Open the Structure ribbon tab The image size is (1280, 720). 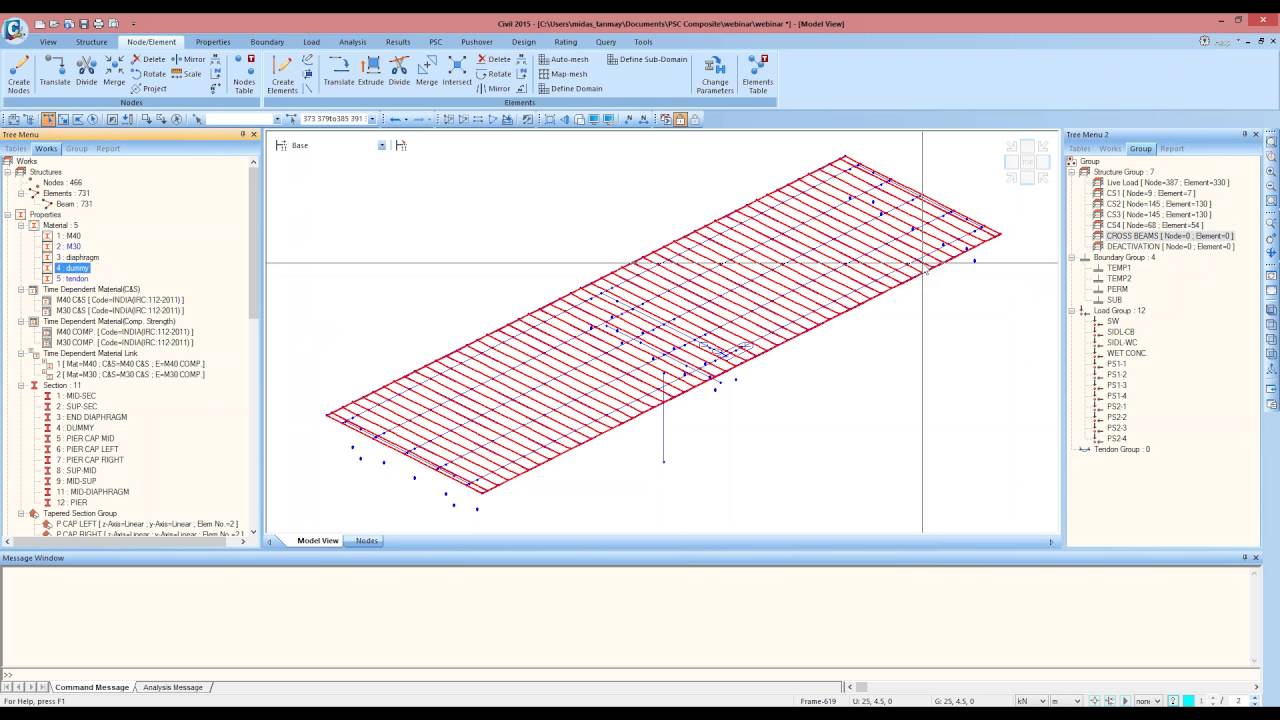tap(91, 42)
